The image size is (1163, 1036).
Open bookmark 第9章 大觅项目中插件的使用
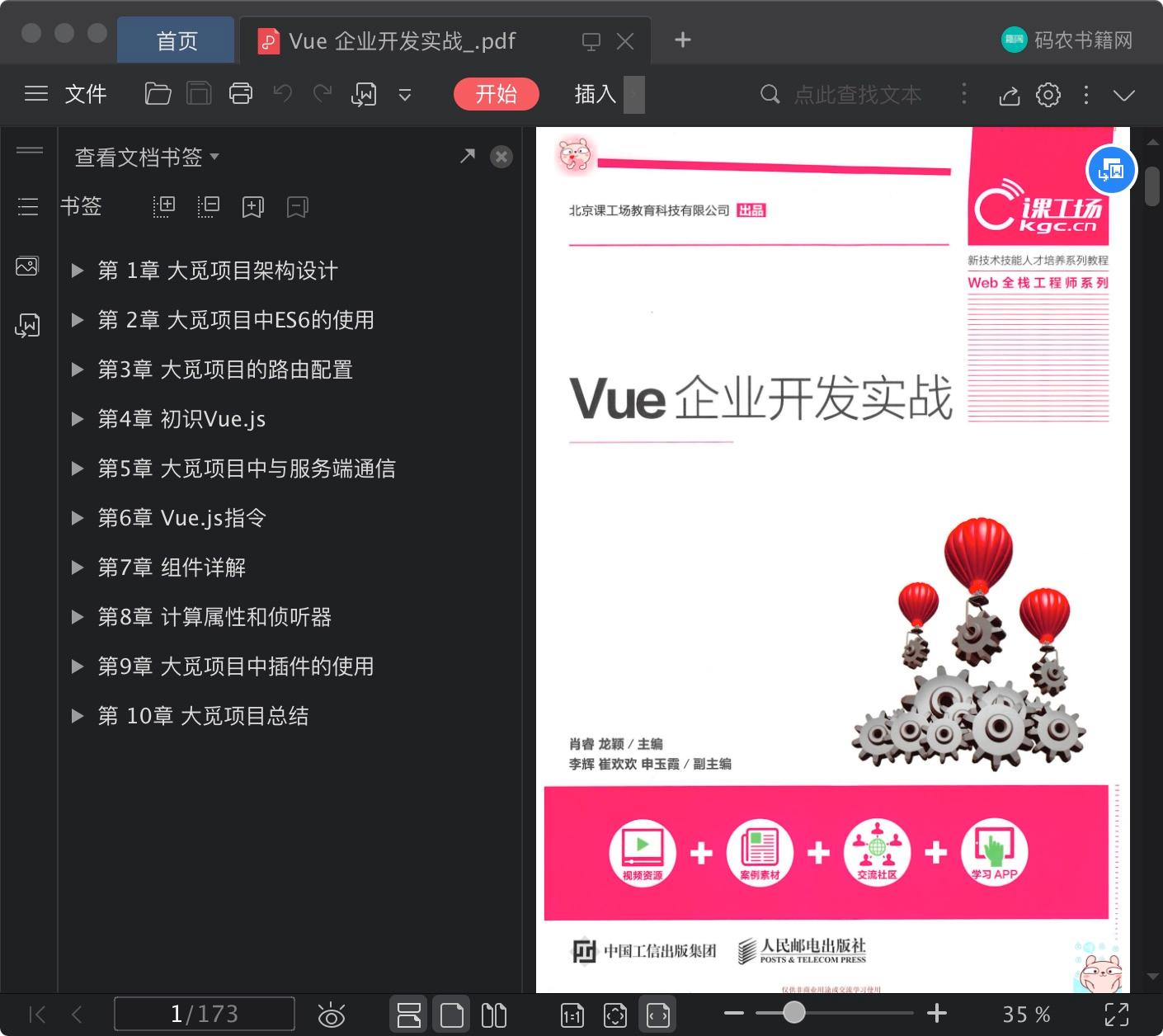click(236, 666)
